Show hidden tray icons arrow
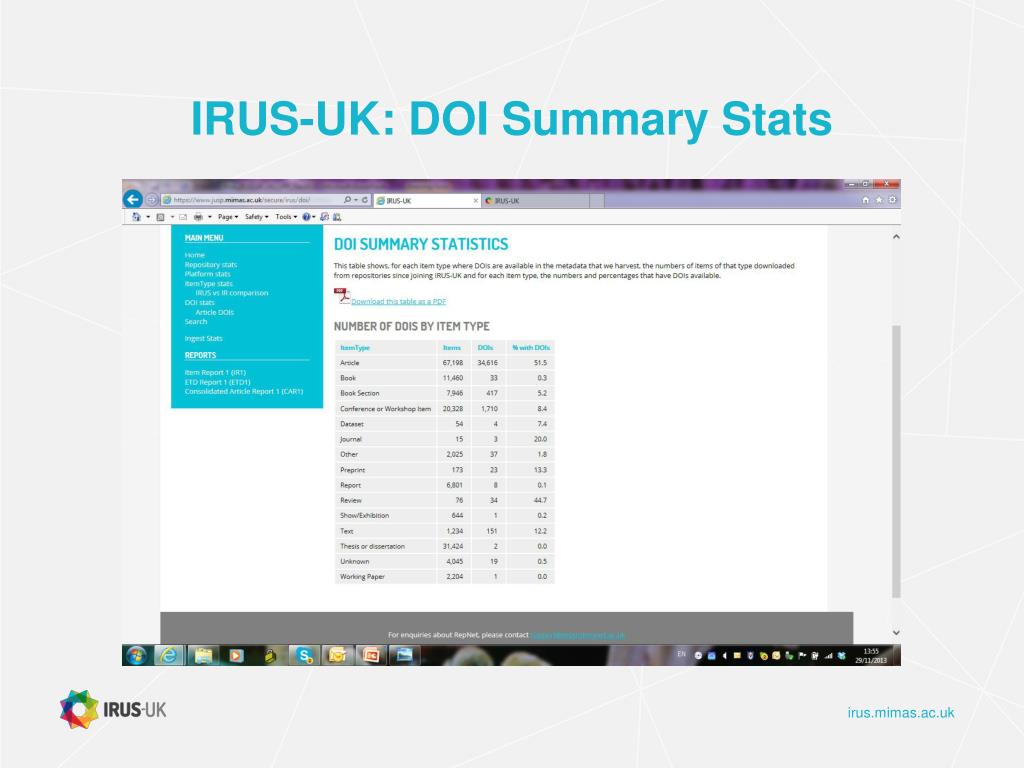The image size is (1024, 768). point(724,656)
